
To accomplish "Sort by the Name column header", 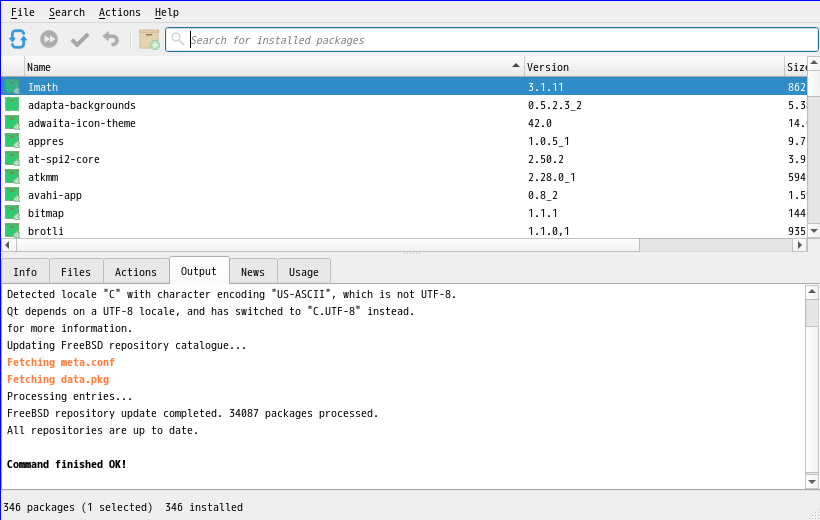I will pyautogui.click(x=275, y=67).
